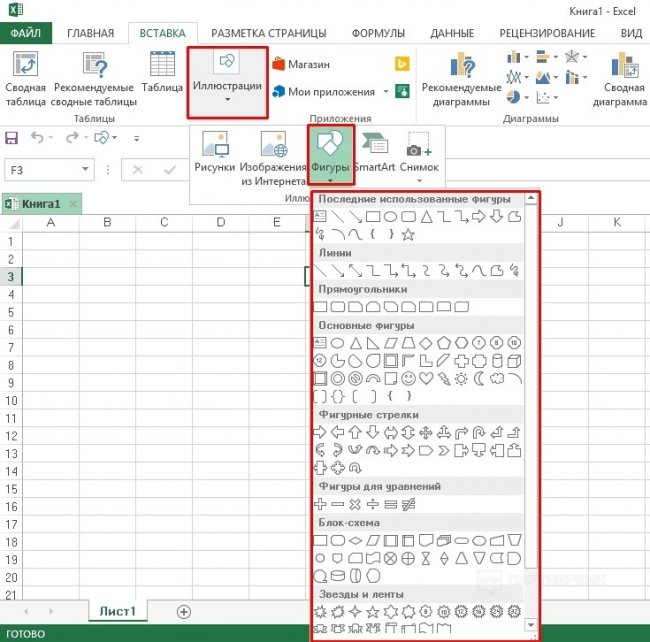Choose the lightning bolt shape

pos(444,379)
